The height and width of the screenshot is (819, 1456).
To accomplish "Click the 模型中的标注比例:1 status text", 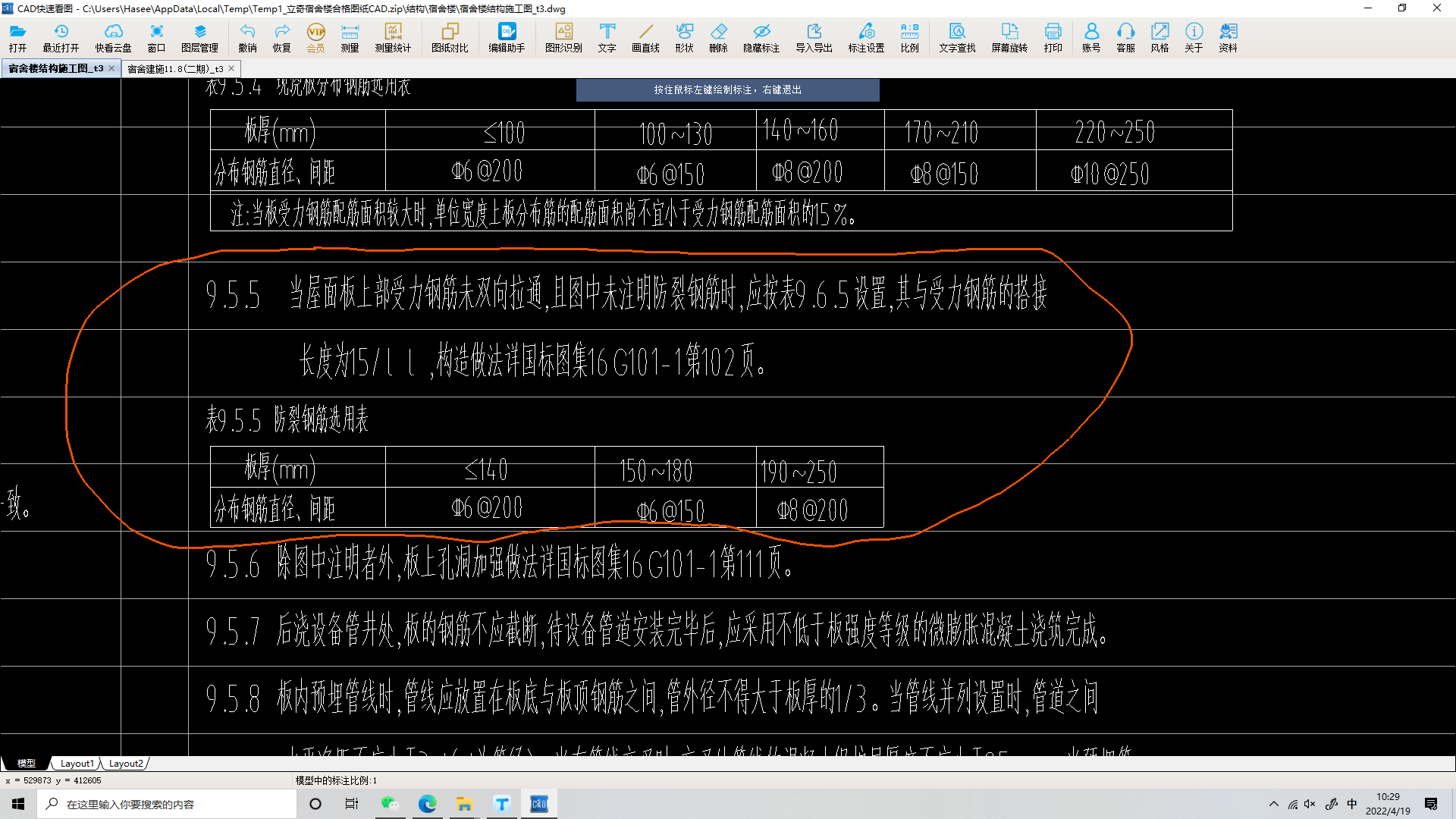I will coord(336,780).
